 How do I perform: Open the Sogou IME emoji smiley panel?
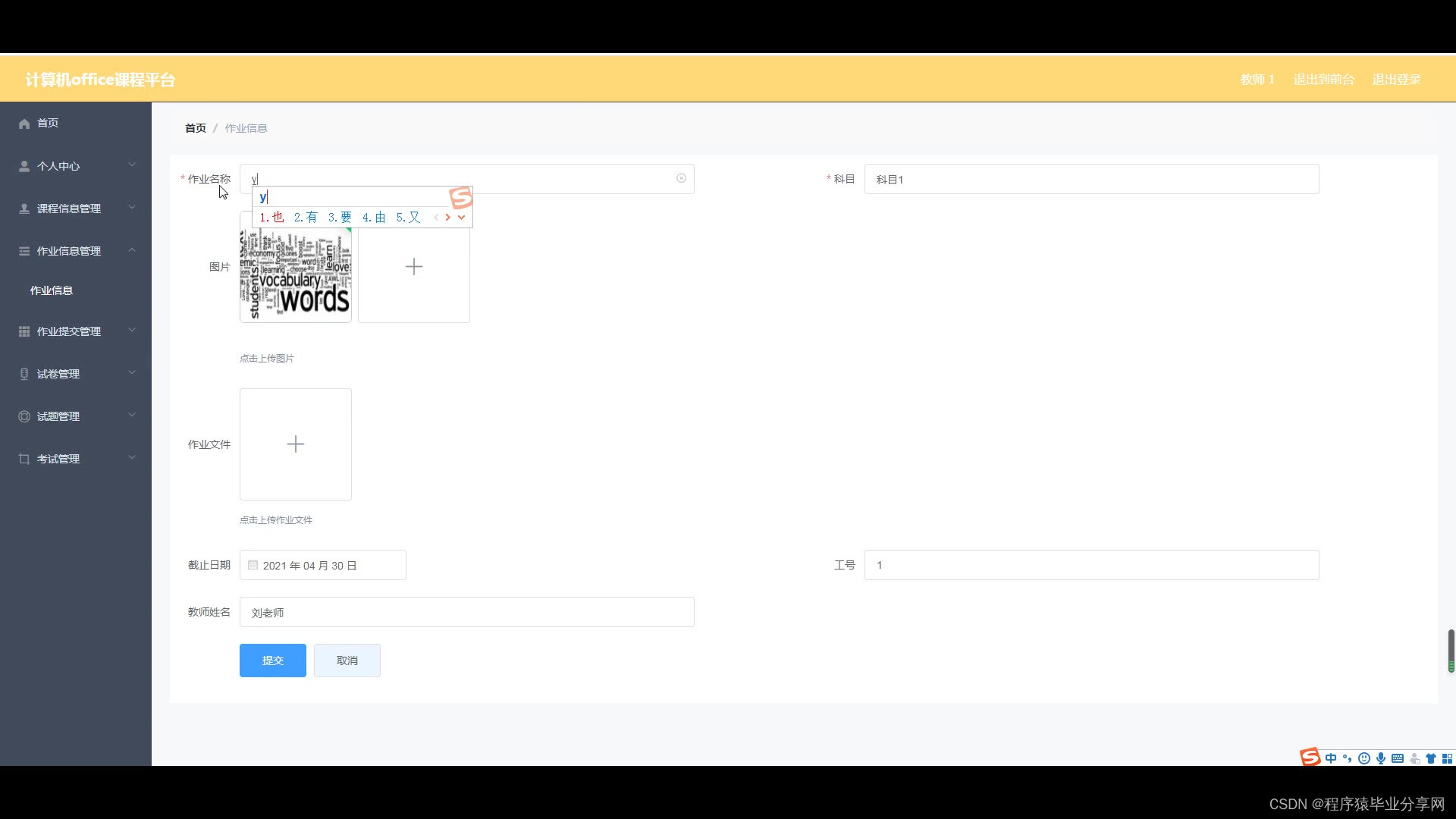[1364, 758]
